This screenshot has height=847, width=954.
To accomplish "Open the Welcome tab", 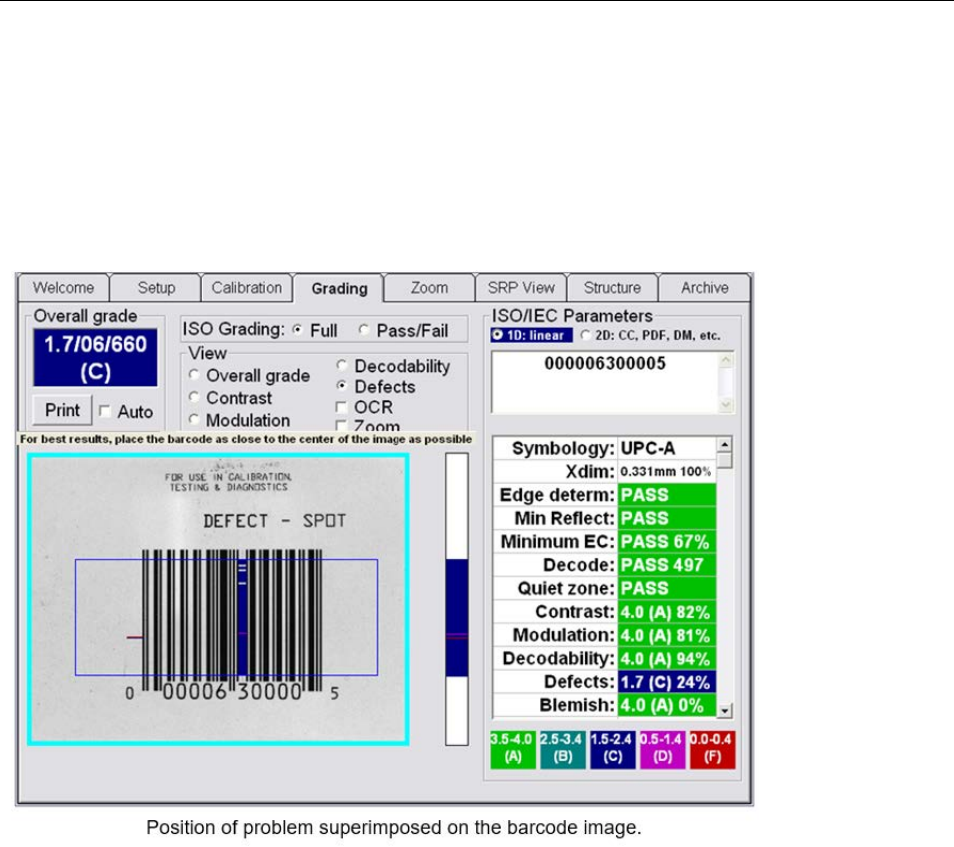I will 64,288.
